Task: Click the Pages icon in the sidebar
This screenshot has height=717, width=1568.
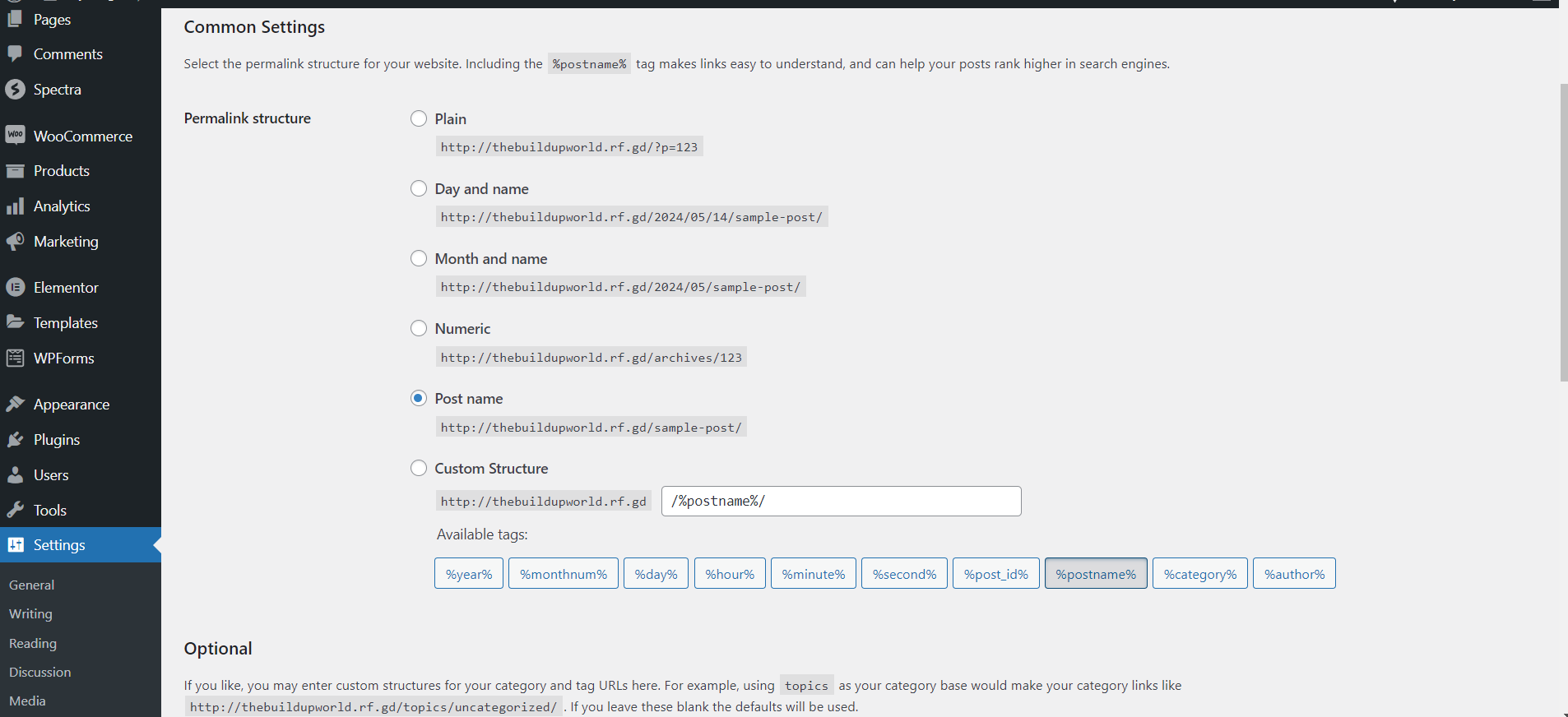Action: [15, 19]
